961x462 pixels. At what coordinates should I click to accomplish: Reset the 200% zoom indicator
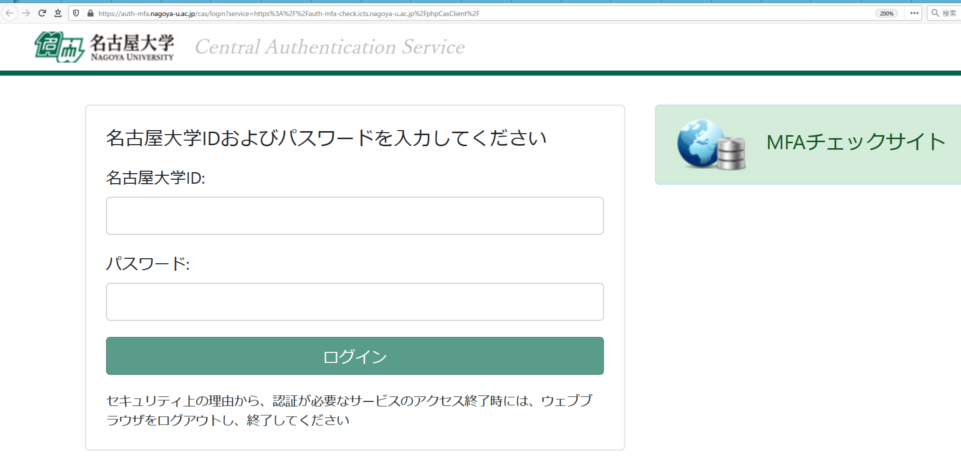pyautogui.click(x=886, y=13)
